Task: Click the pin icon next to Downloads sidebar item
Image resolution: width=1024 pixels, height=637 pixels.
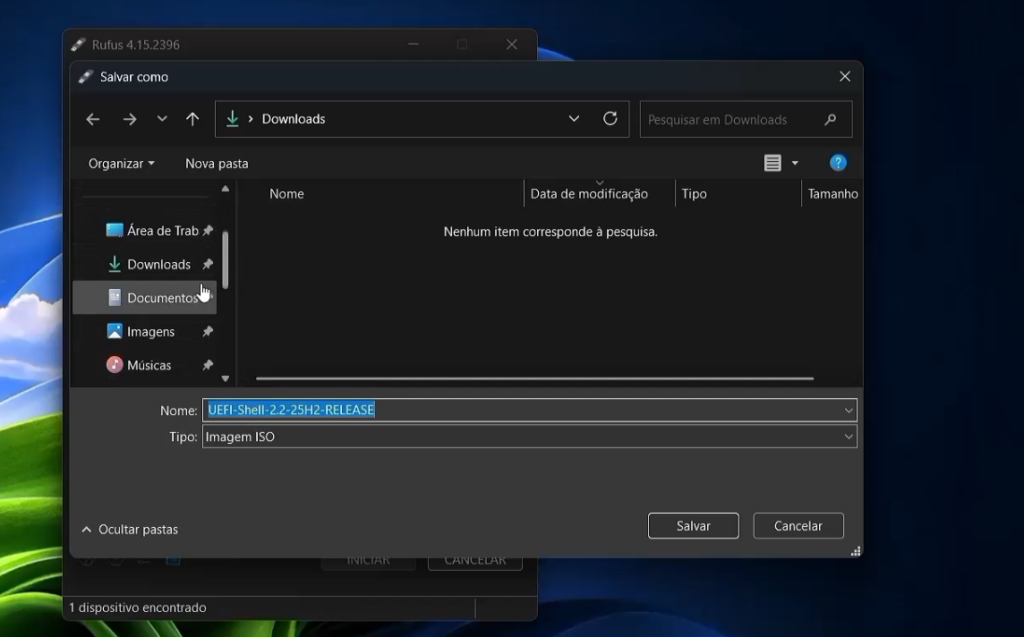Action: click(x=208, y=265)
